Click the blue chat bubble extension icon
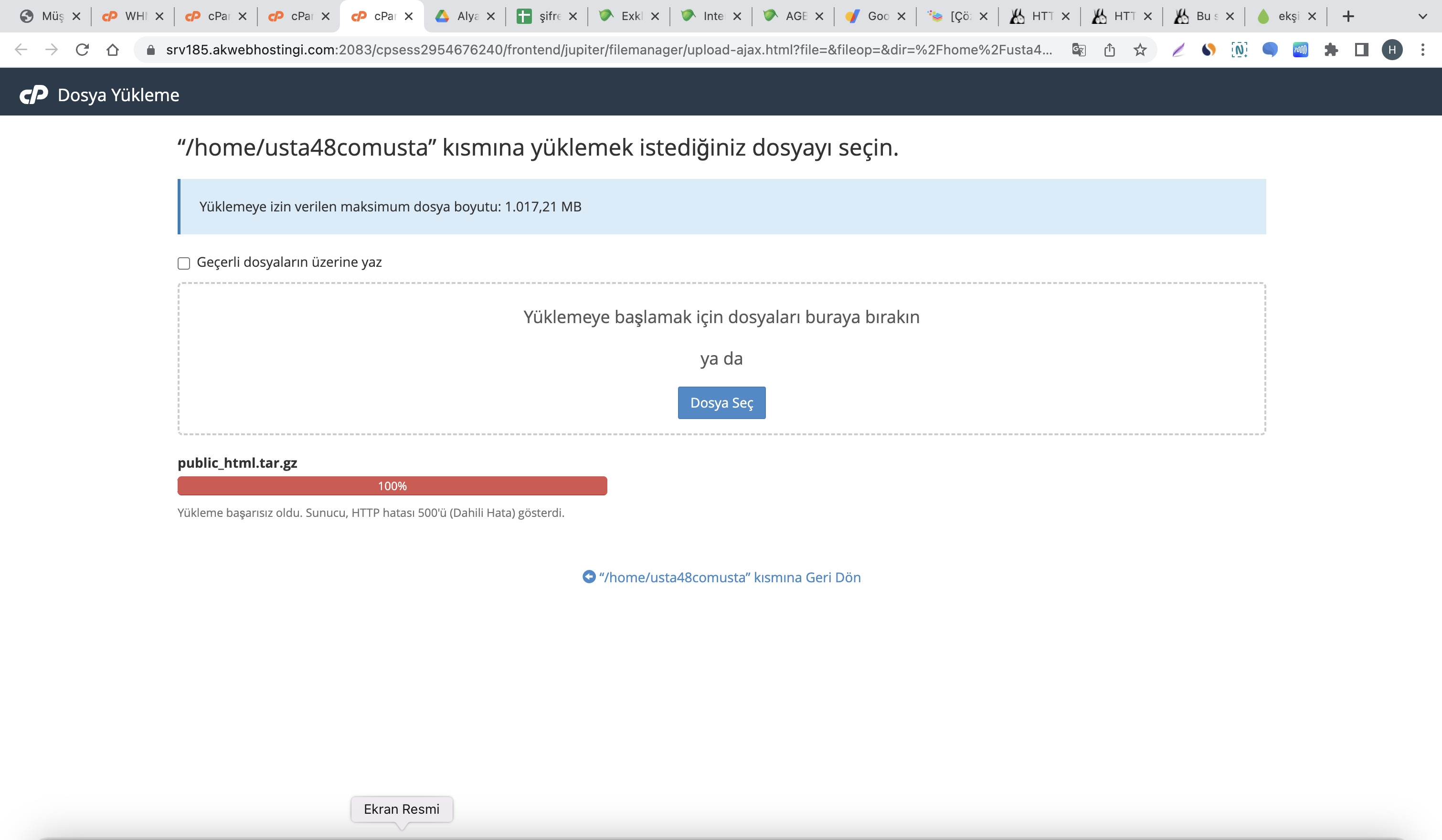Viewport: 1442px width, 840px height. click(1270, 50)
